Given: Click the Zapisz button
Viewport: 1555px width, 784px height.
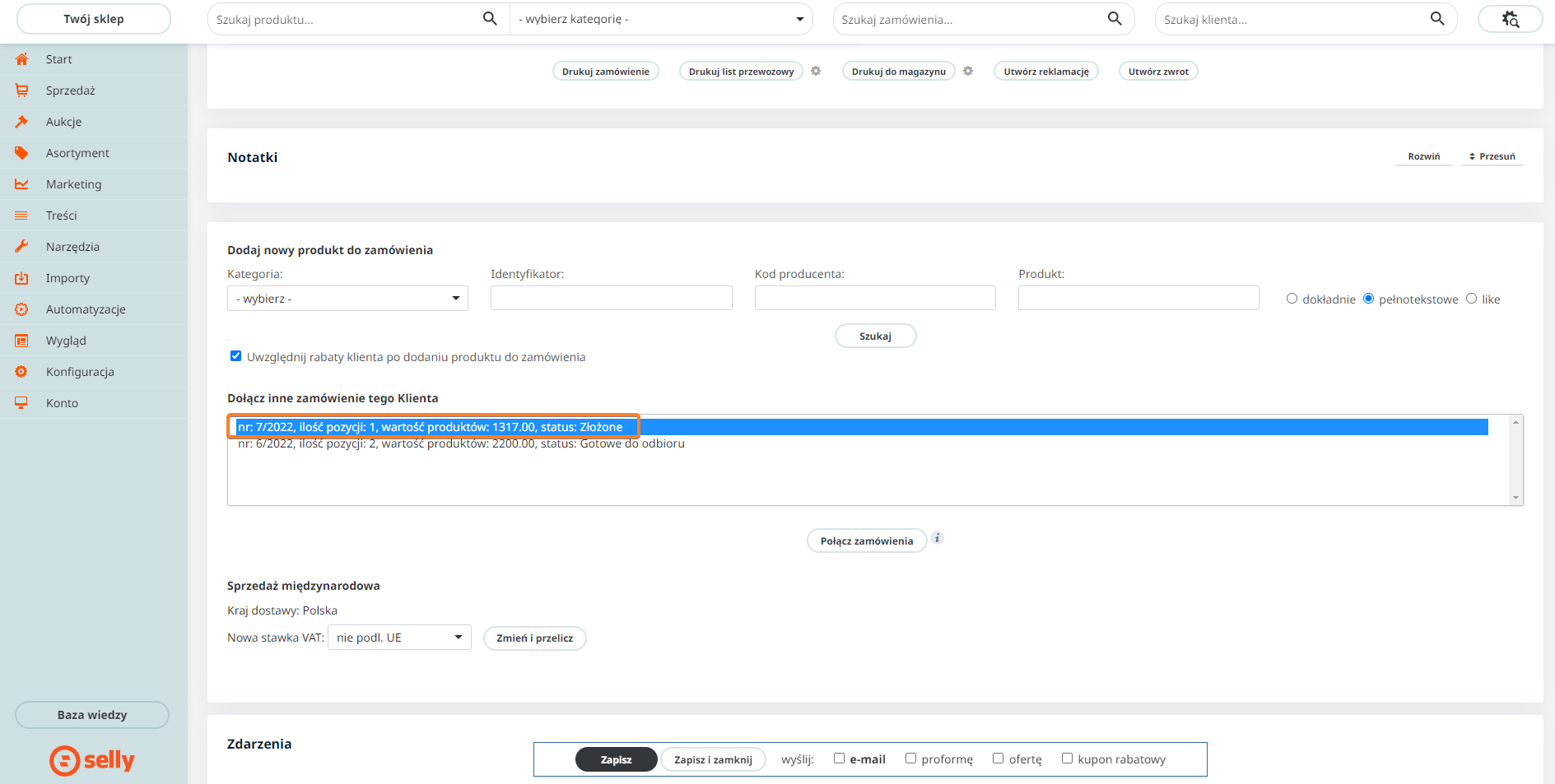Looking at the screenshot, I should coord(616,759).
